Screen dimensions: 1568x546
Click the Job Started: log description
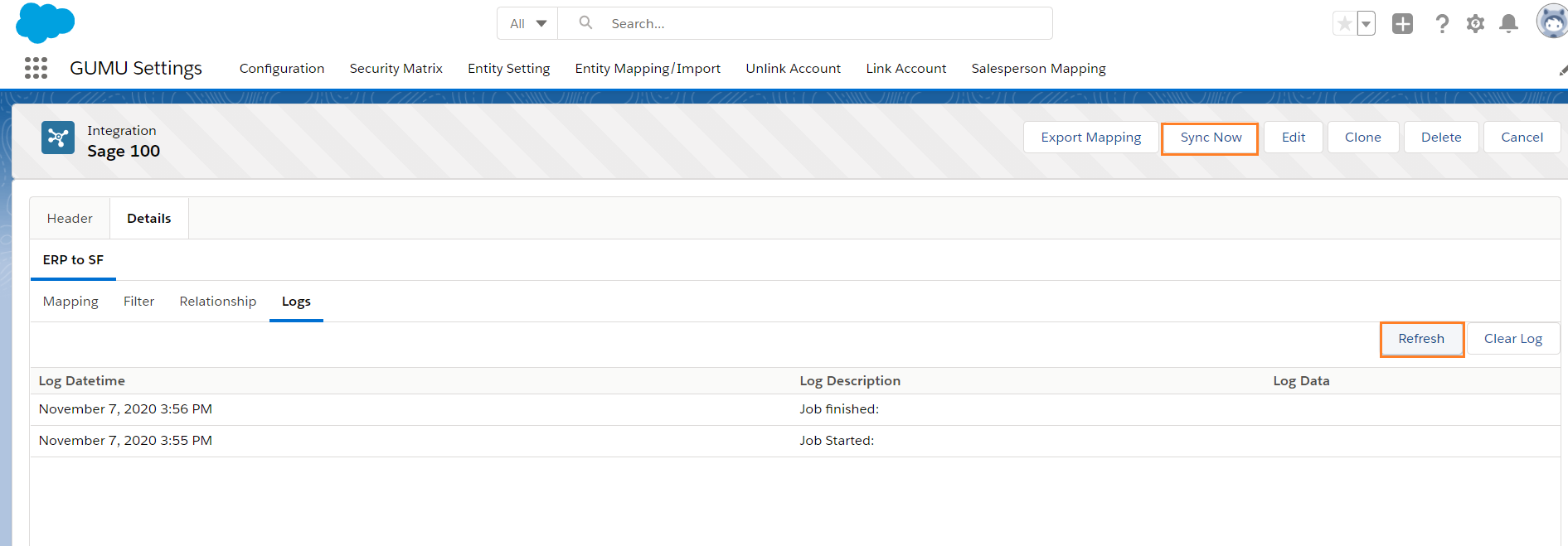click(837, 441)
